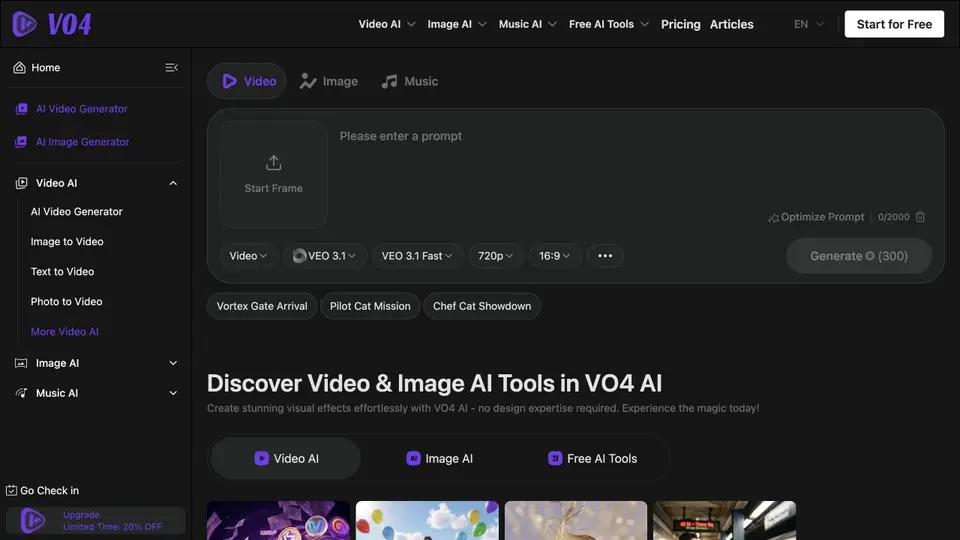Clear prompt using the trash icon
The image size is (960, 540).
[920, 217]
